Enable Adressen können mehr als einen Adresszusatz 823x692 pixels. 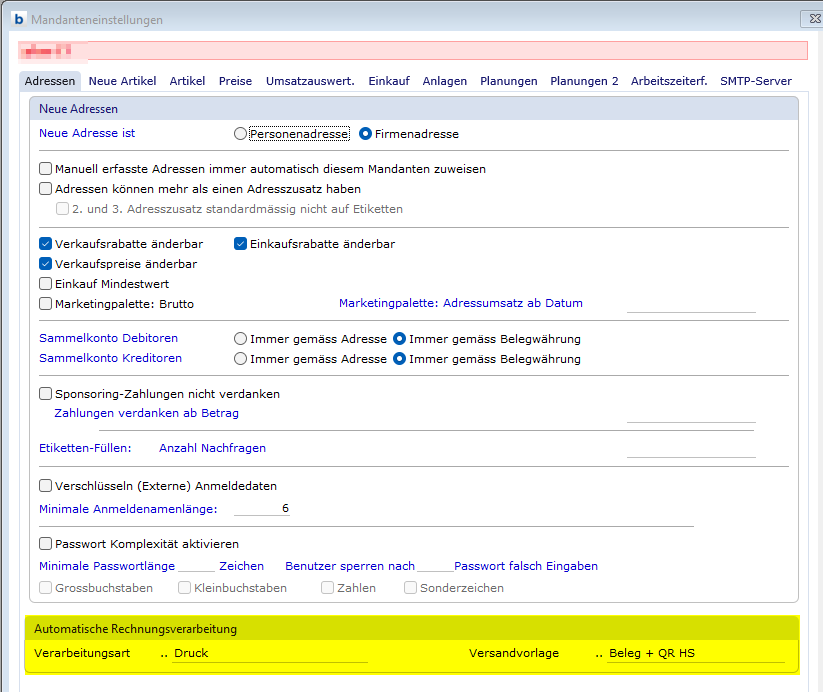pyautogui.click(x=45, y=189)
